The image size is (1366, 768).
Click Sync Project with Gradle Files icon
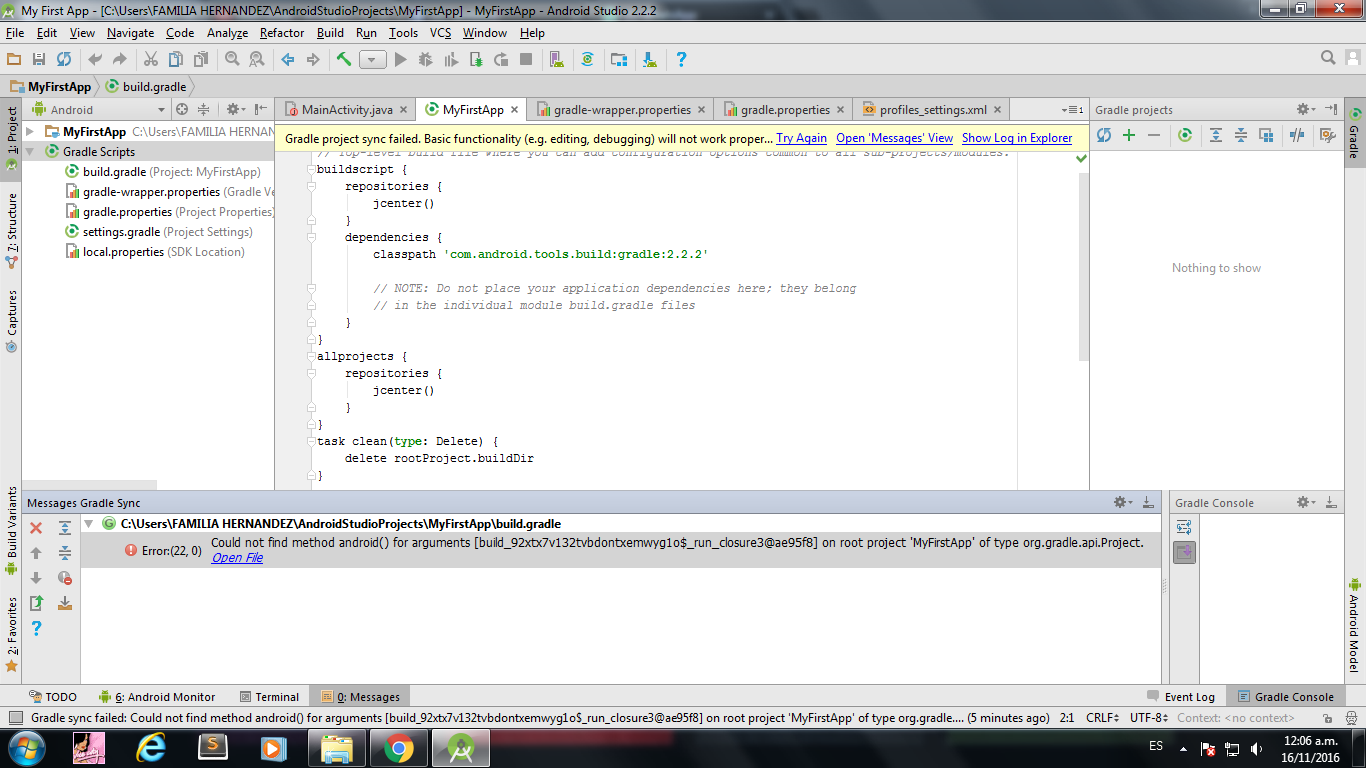point(588,60)
